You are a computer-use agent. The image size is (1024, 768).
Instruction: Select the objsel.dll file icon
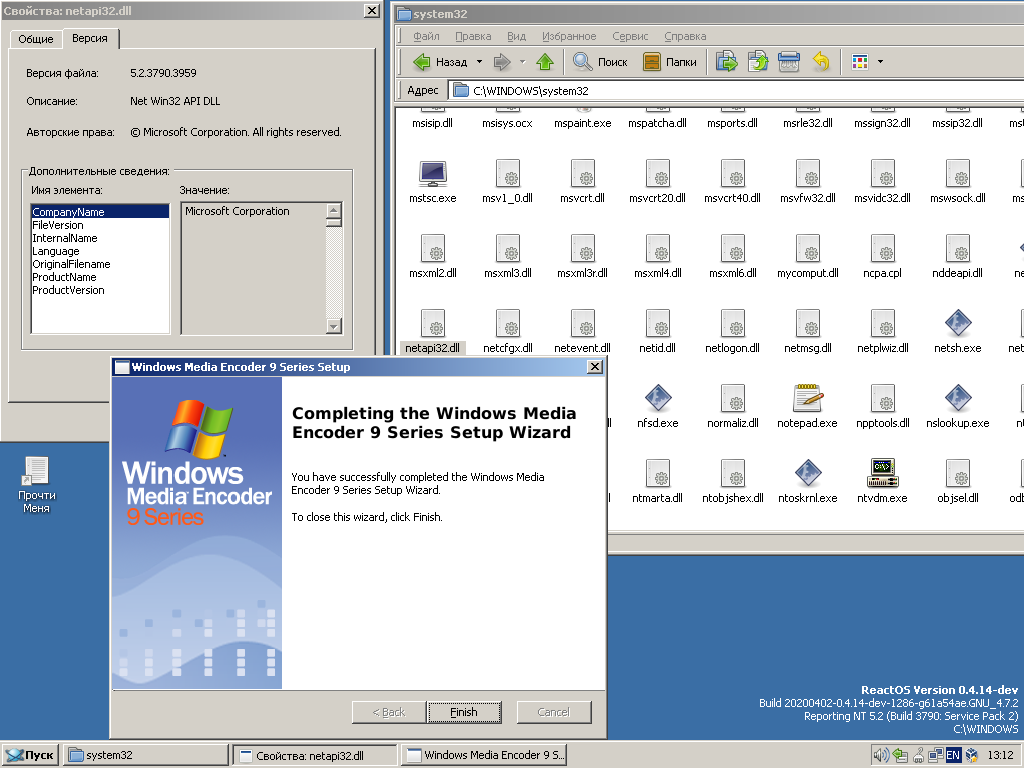[957, 473]
